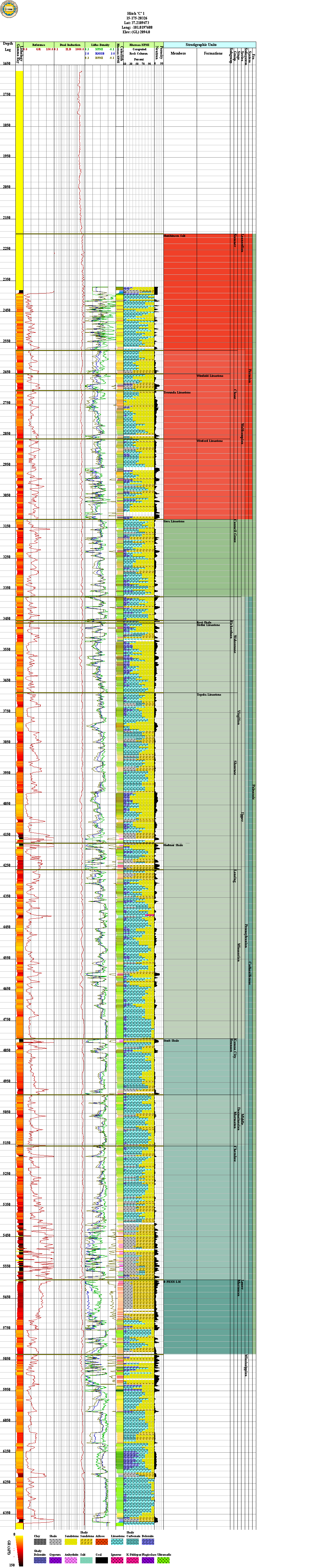Click the vertical Carboniferous label
This screenshot has width=333, height=1568.
pos(250,974)
